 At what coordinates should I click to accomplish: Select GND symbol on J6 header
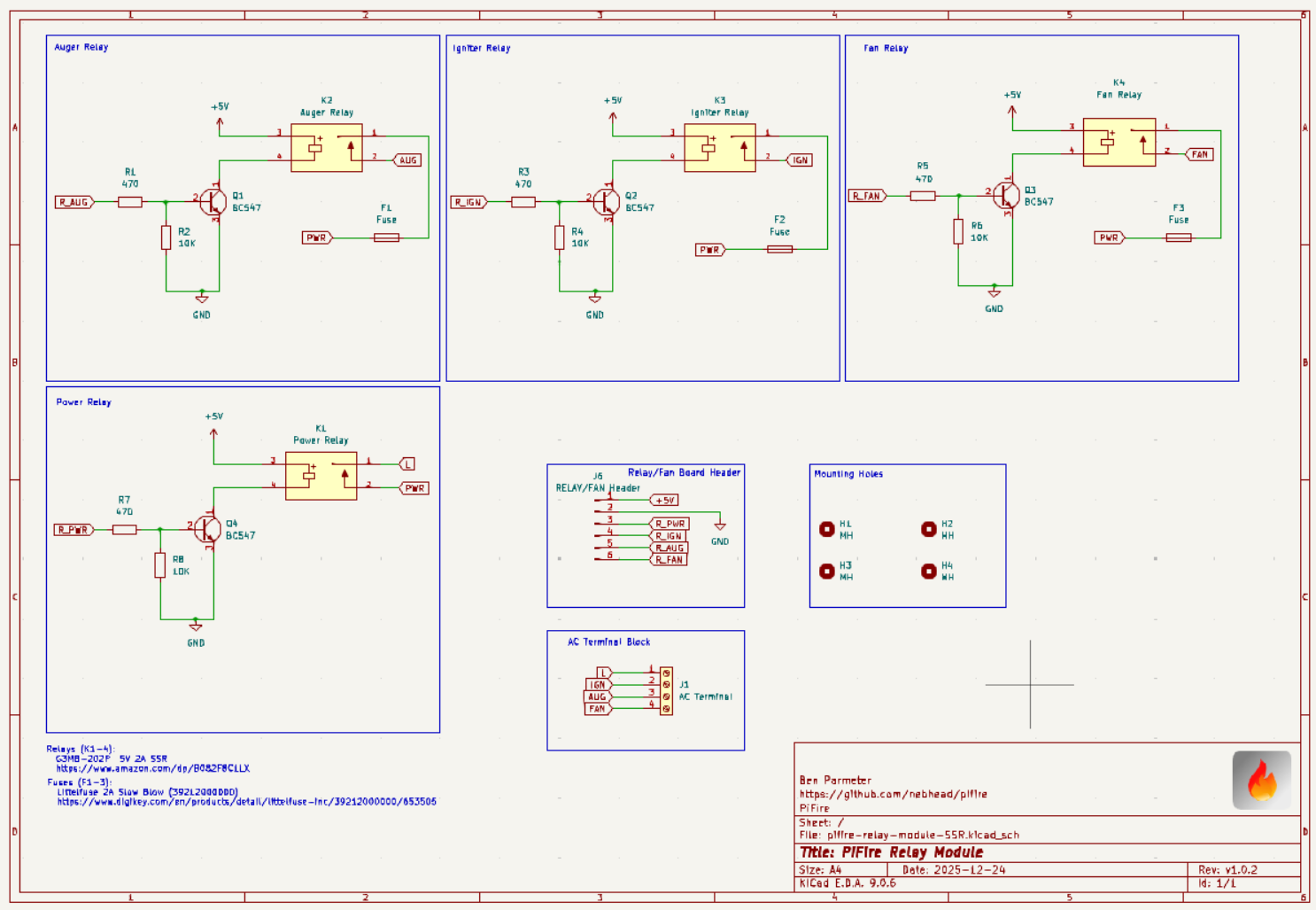click(x=720, y=526)
